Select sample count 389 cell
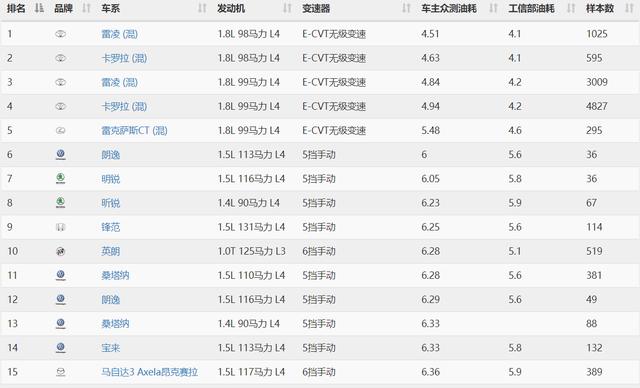 [594, 372]
